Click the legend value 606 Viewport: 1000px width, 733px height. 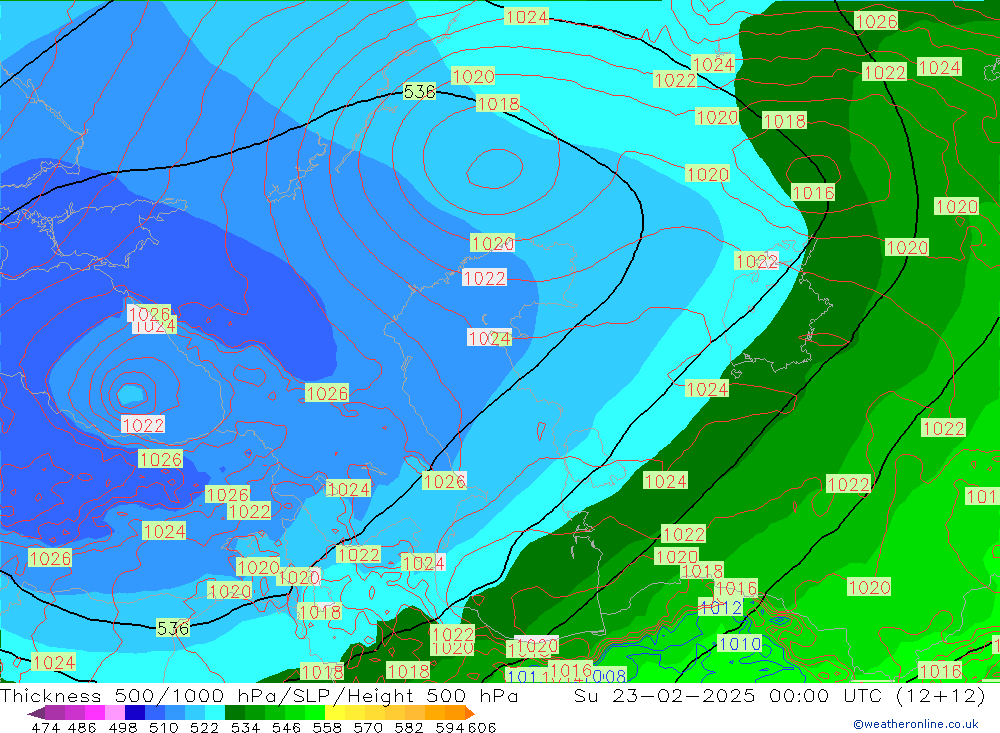482,727
